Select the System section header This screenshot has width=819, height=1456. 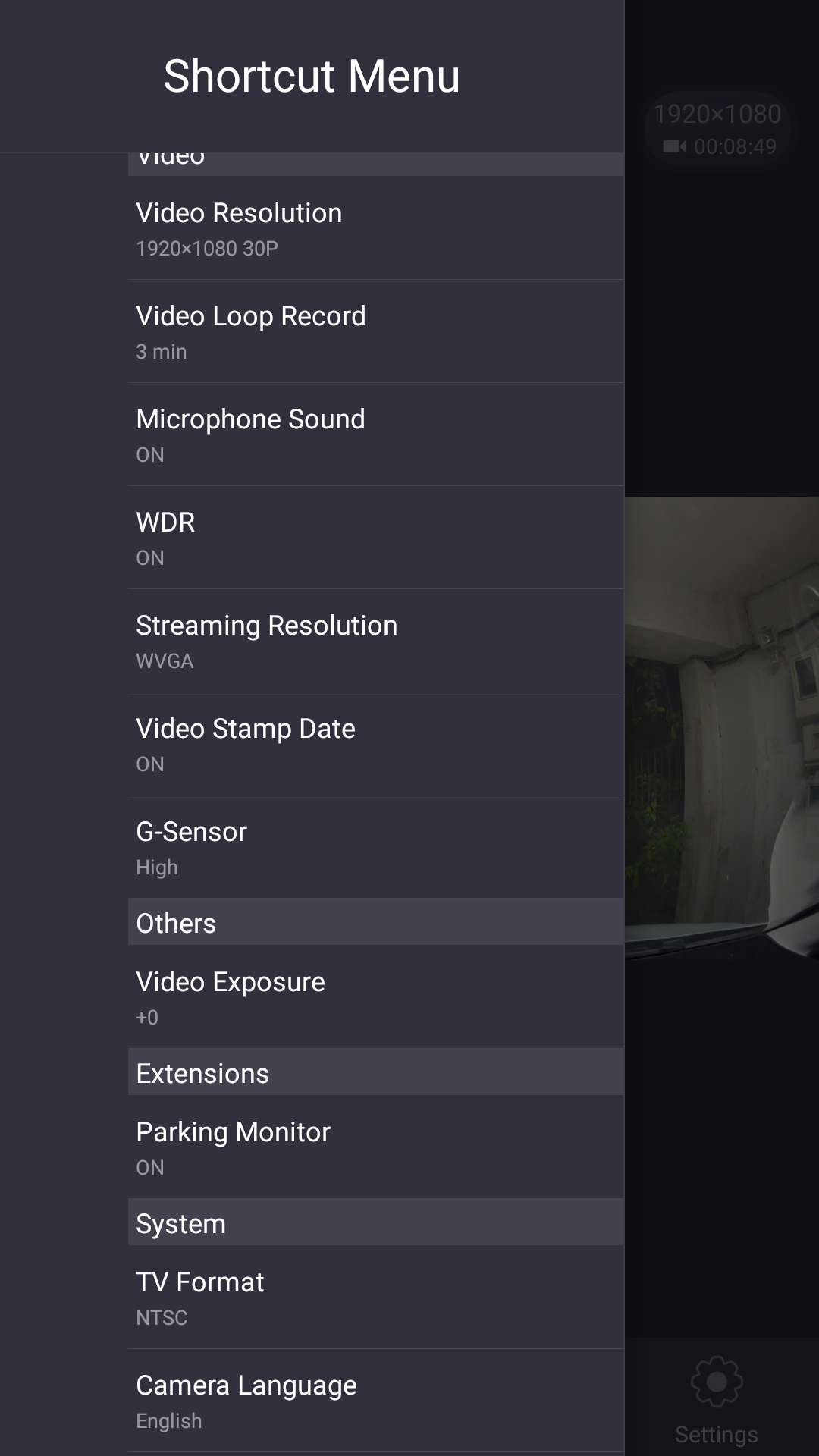click(375, 1223)
